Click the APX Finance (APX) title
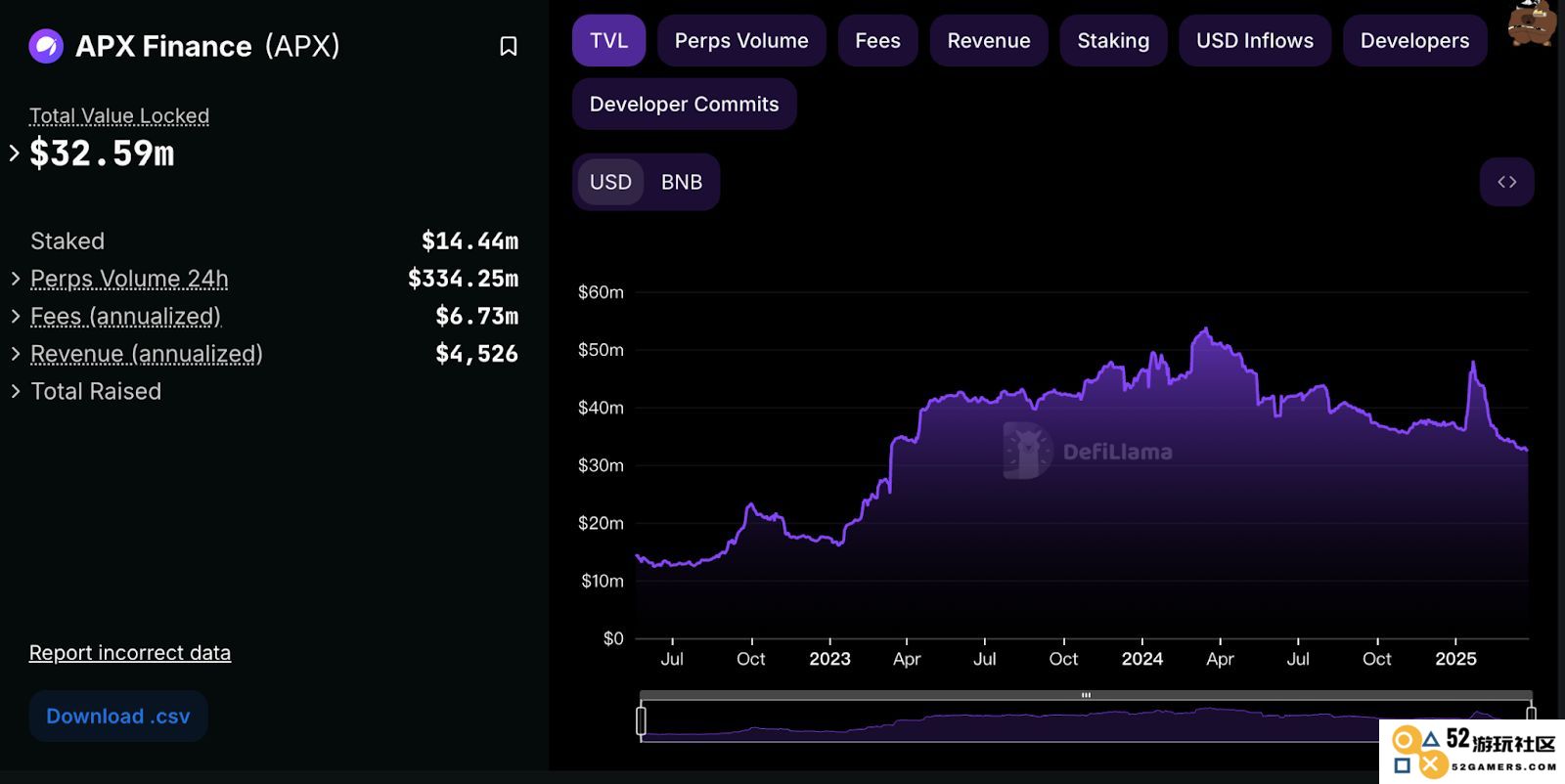 207,46
